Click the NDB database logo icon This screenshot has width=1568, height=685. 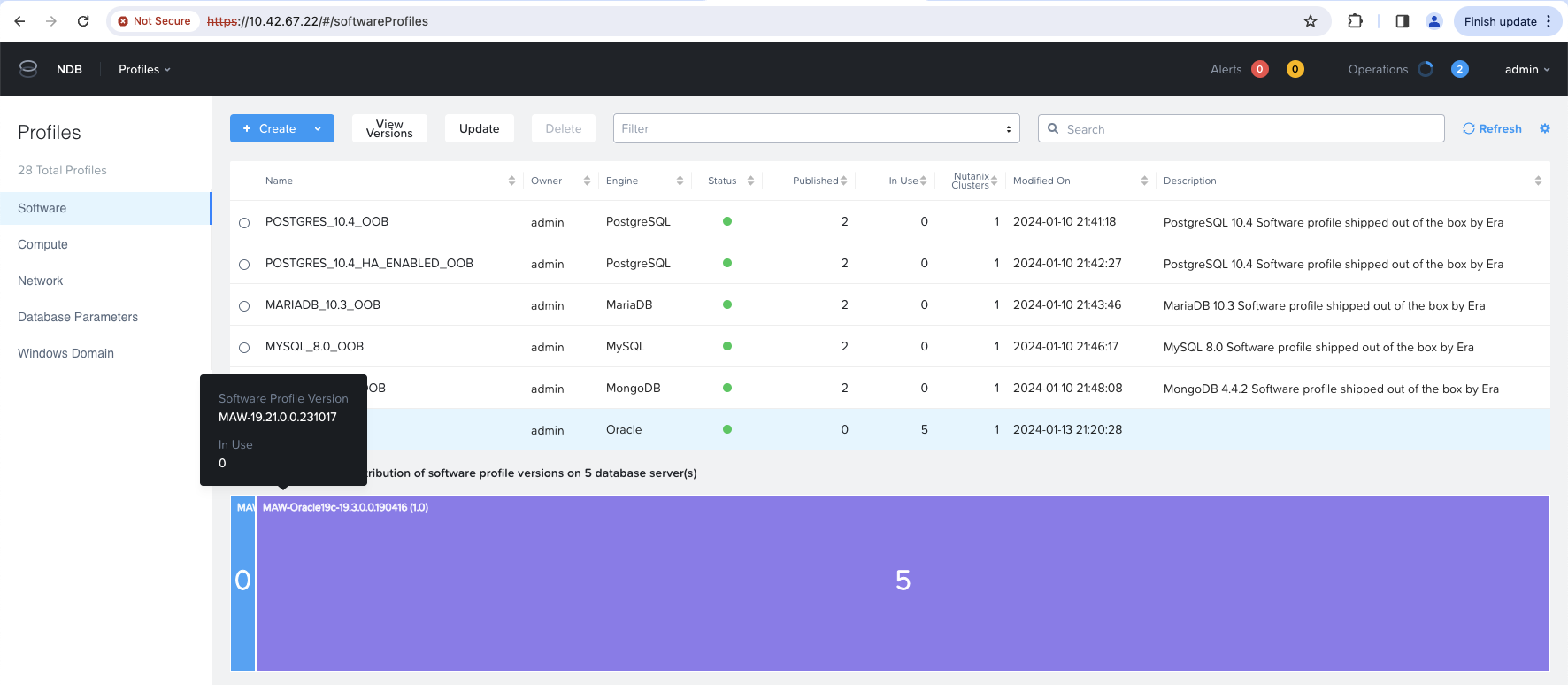[x=28, y=69]
